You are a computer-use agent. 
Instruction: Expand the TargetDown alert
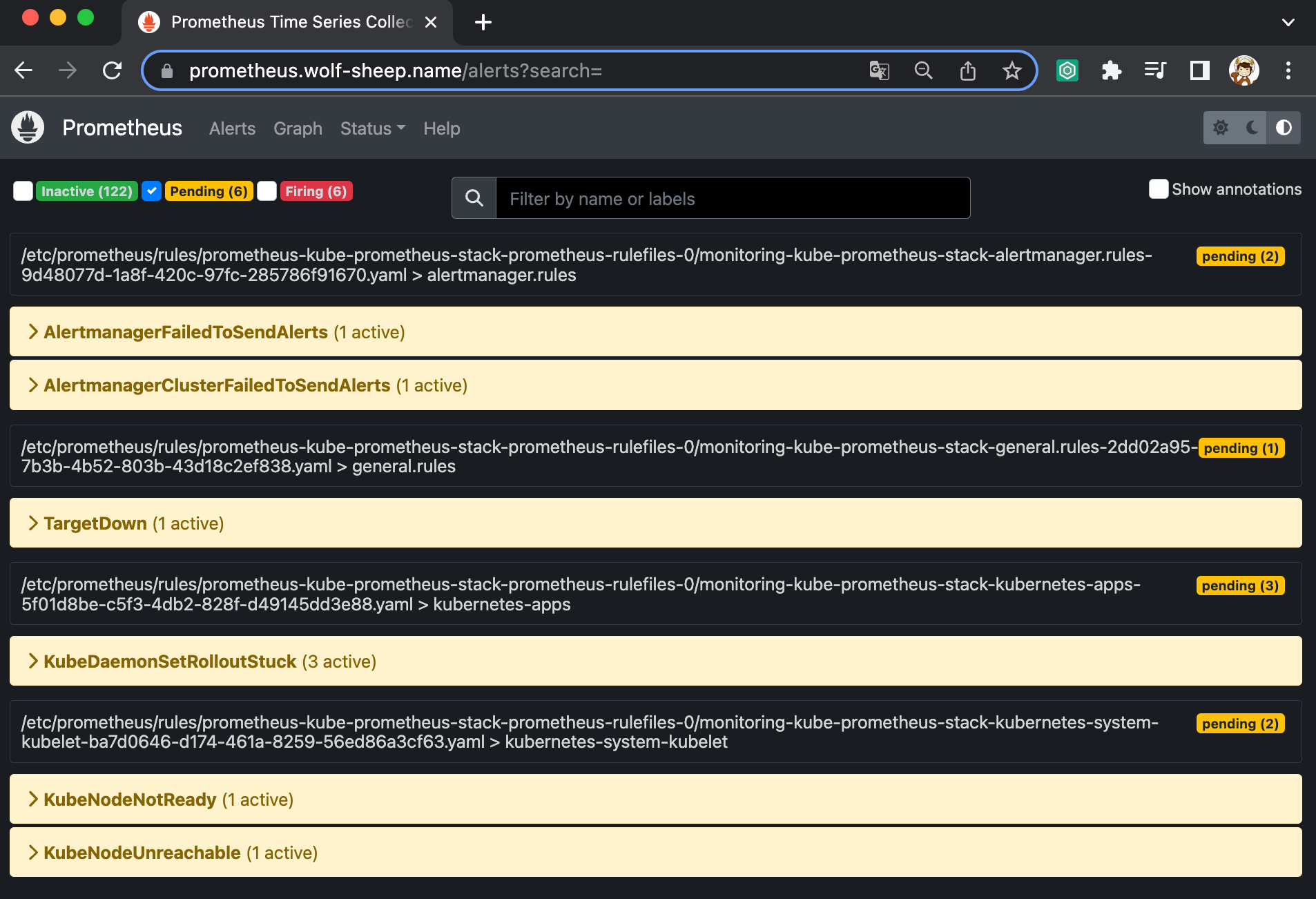tap(655, 523)
